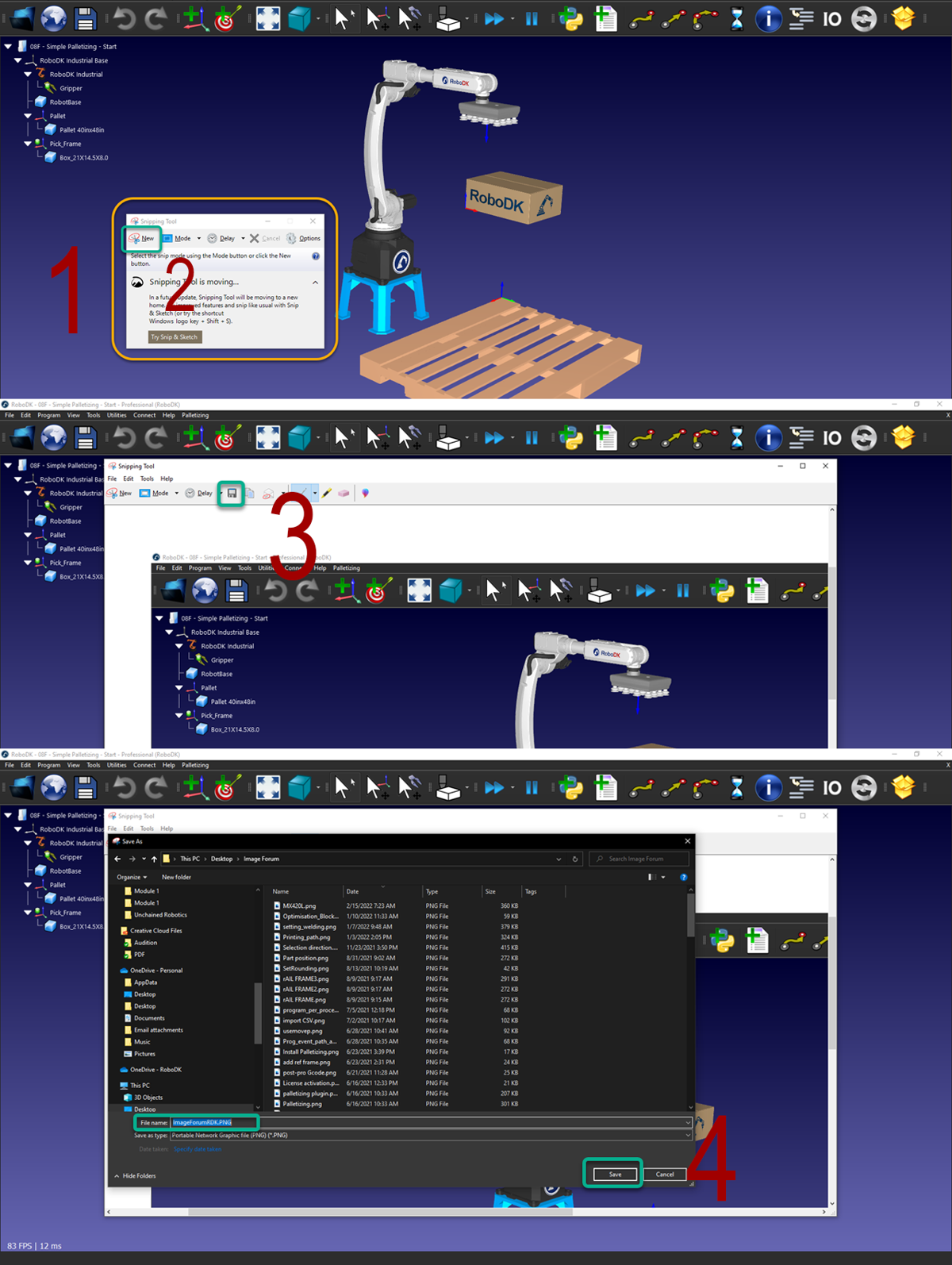The image size is (952, 1265).
Task: Click the Search Image Forum field
Action: 639,859
